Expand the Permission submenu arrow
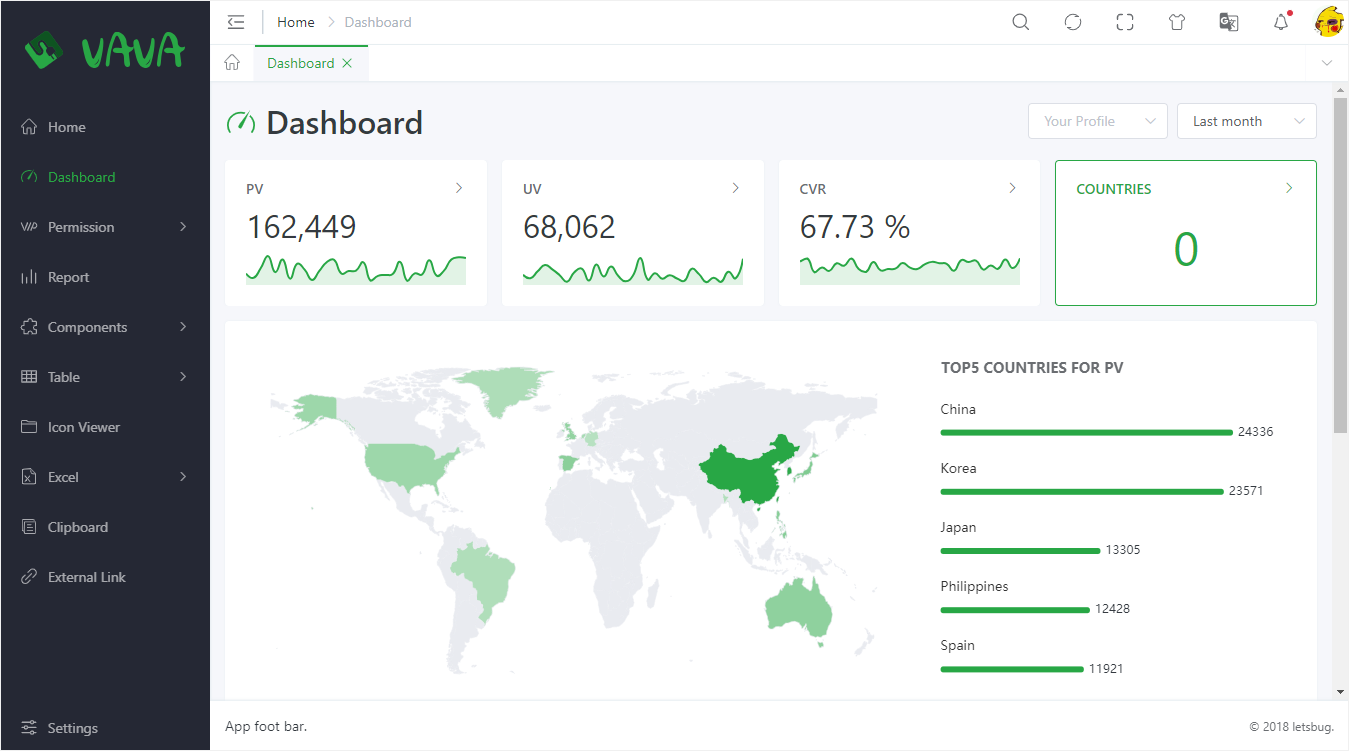 tap(183, 227)
